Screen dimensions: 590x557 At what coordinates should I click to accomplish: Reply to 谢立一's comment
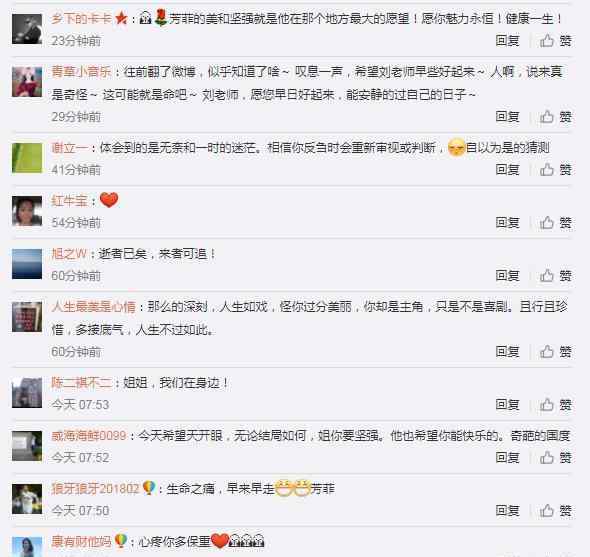[508, 170]
